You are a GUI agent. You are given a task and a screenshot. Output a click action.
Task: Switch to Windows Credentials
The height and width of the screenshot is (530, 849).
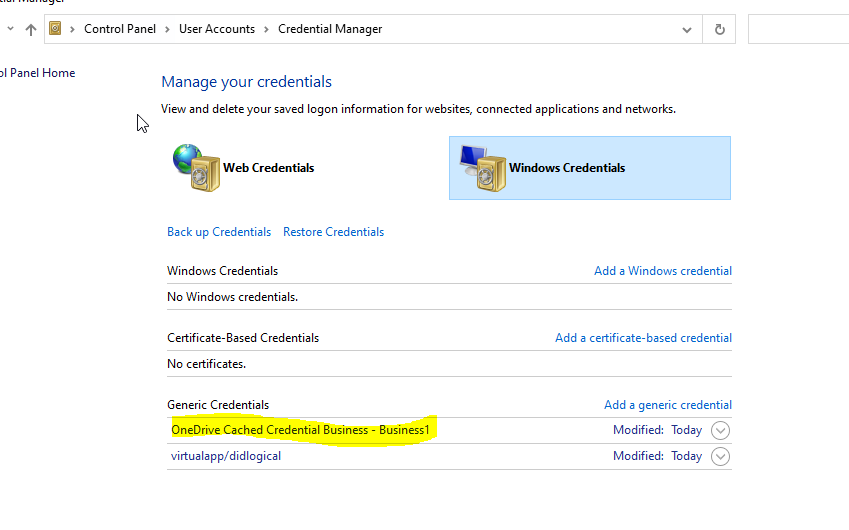[x=590, y=168]
